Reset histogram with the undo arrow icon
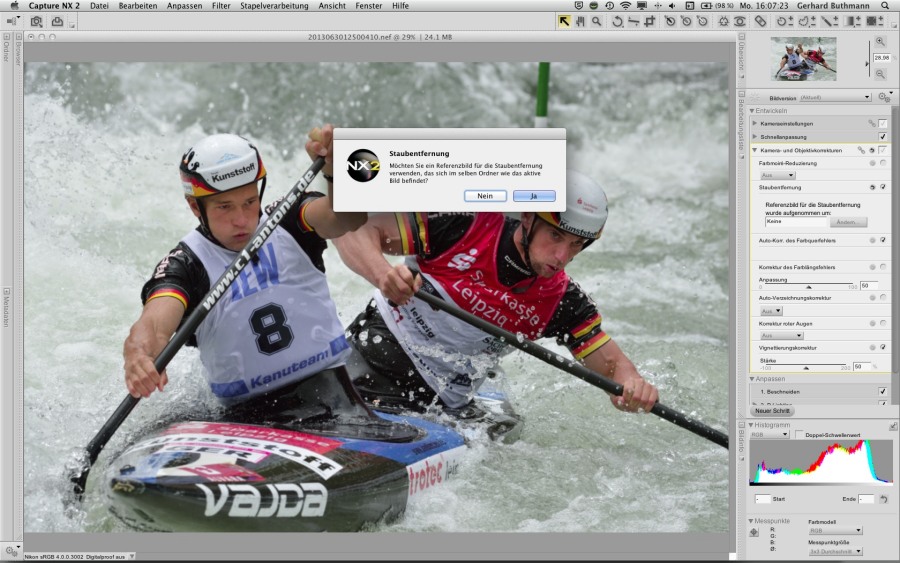This screenshot has height=563, width=900. coord(884,499)
